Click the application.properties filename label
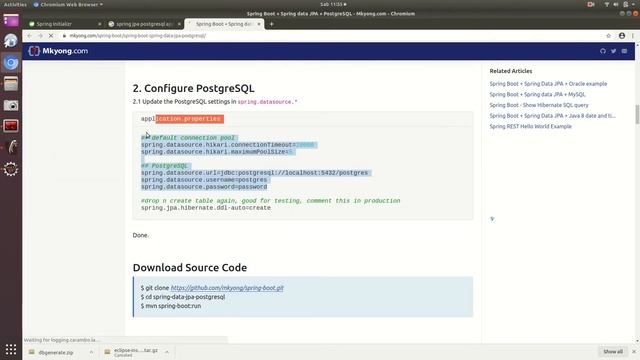The image size is (640, 360). 182,119
